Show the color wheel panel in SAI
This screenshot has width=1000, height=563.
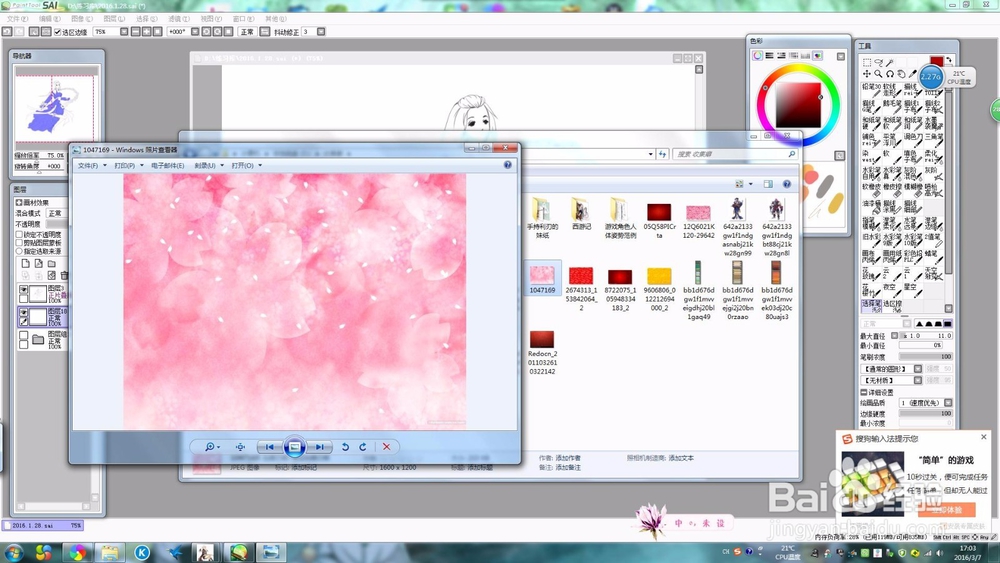click(757, 56)
